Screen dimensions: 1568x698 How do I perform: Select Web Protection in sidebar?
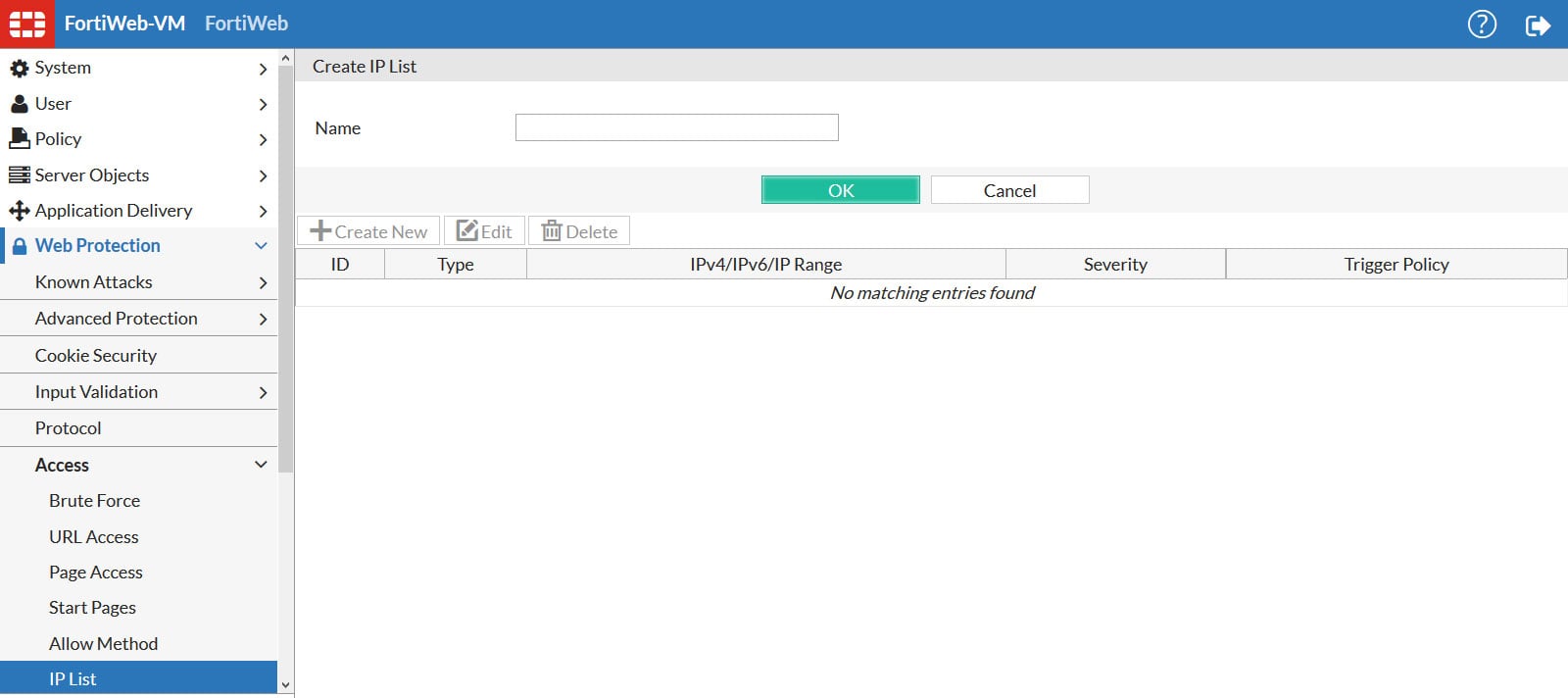point(139,246)
